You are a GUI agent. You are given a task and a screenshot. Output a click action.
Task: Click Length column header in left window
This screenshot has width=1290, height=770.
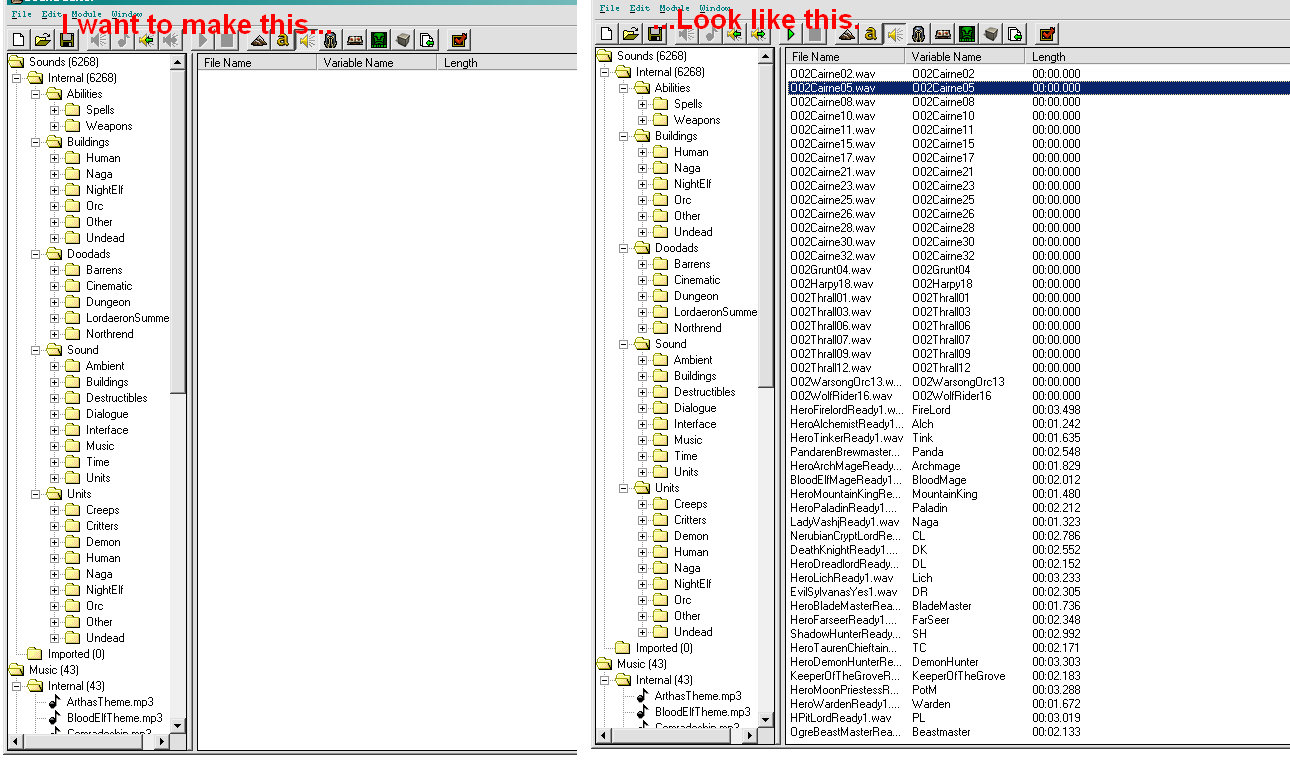[508, 63]
